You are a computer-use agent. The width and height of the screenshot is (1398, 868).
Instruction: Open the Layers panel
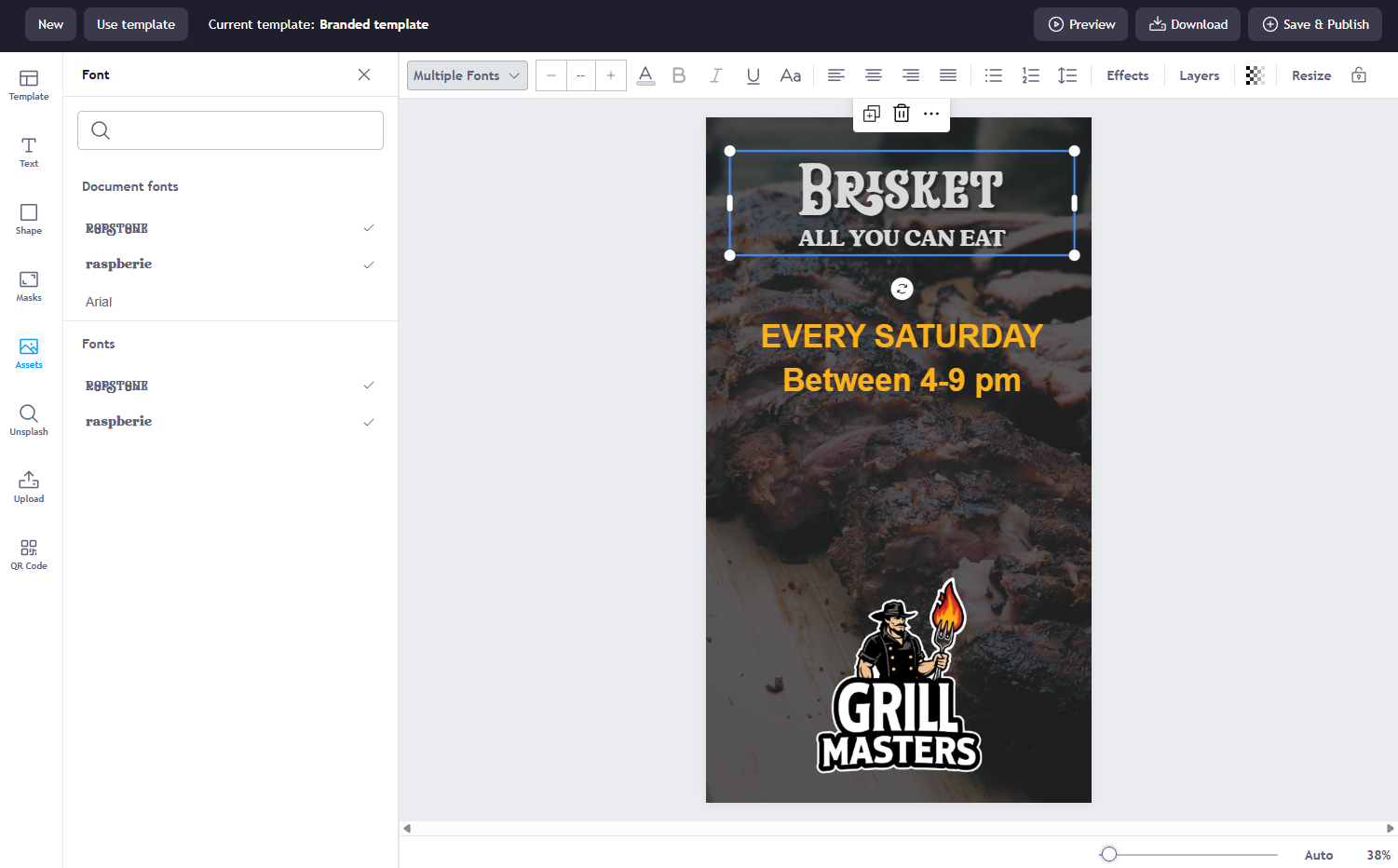click(x=1199, y=75)
